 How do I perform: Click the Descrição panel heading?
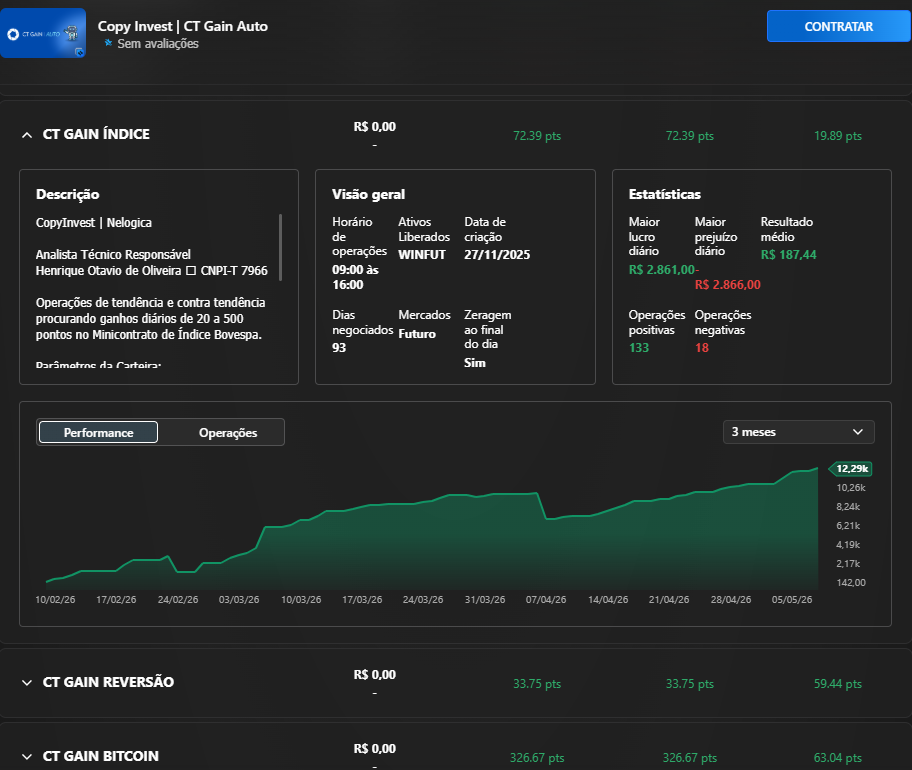coord(67,194)
